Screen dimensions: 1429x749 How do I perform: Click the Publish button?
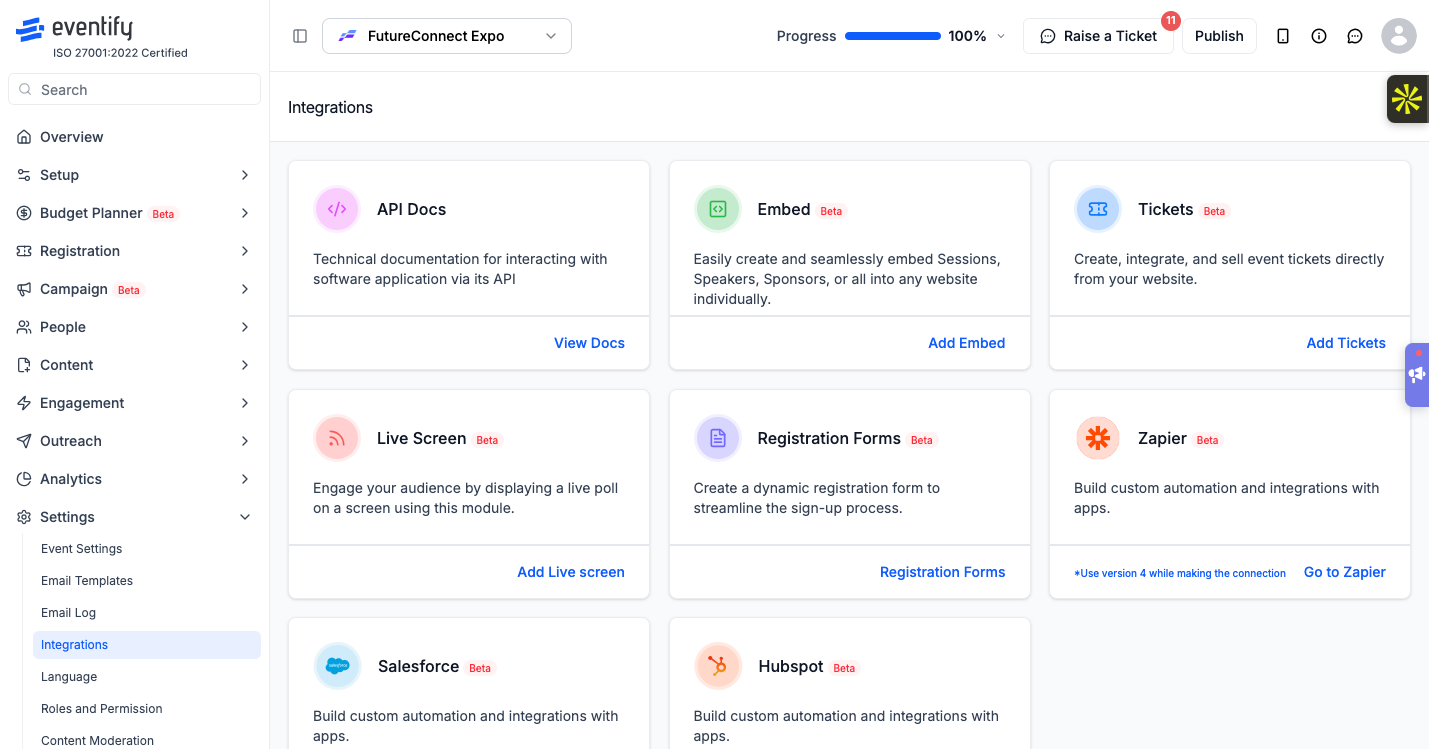[x=1219, y=36]
